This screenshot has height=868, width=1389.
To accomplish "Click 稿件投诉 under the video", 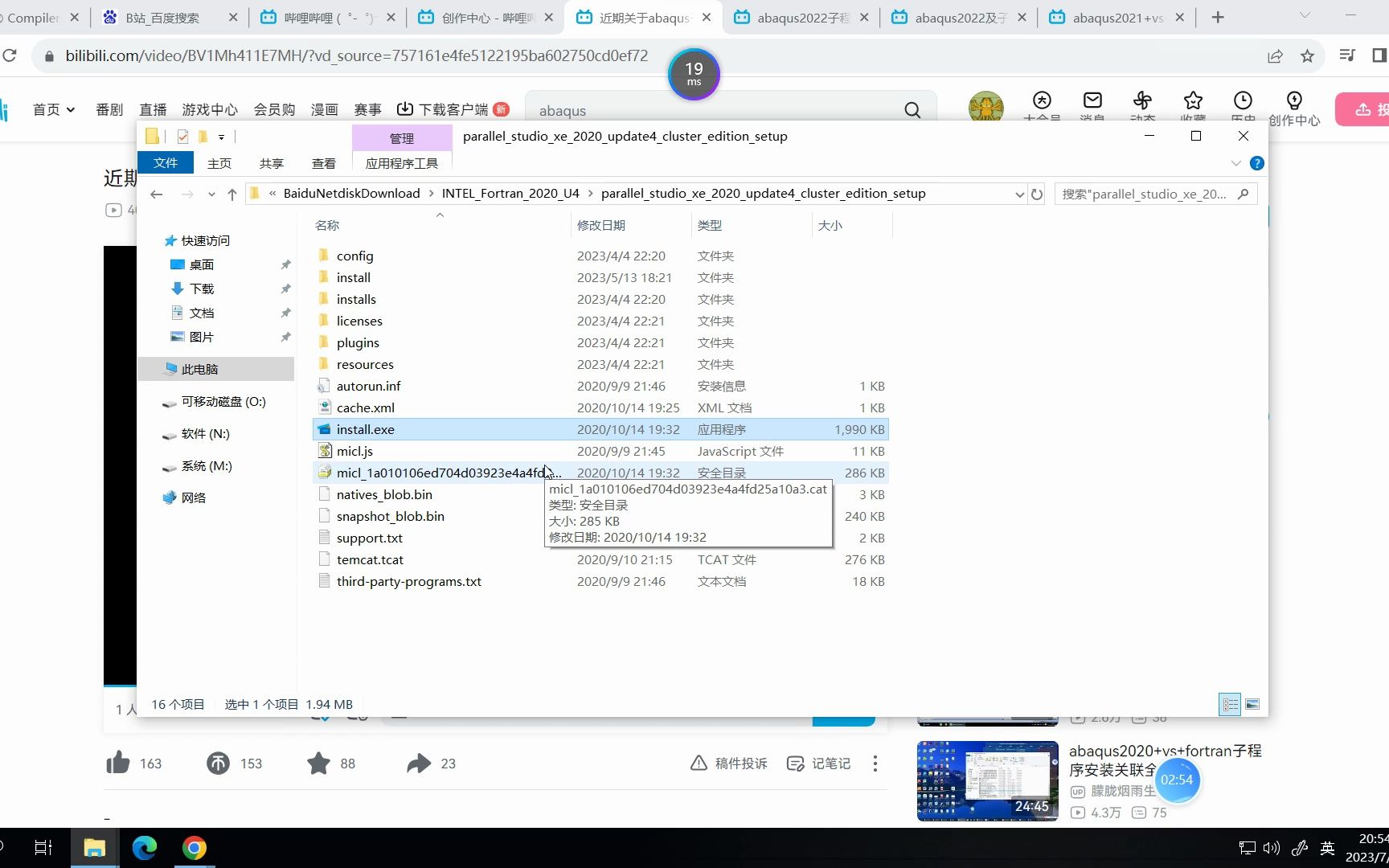I will tap(728, 764).
